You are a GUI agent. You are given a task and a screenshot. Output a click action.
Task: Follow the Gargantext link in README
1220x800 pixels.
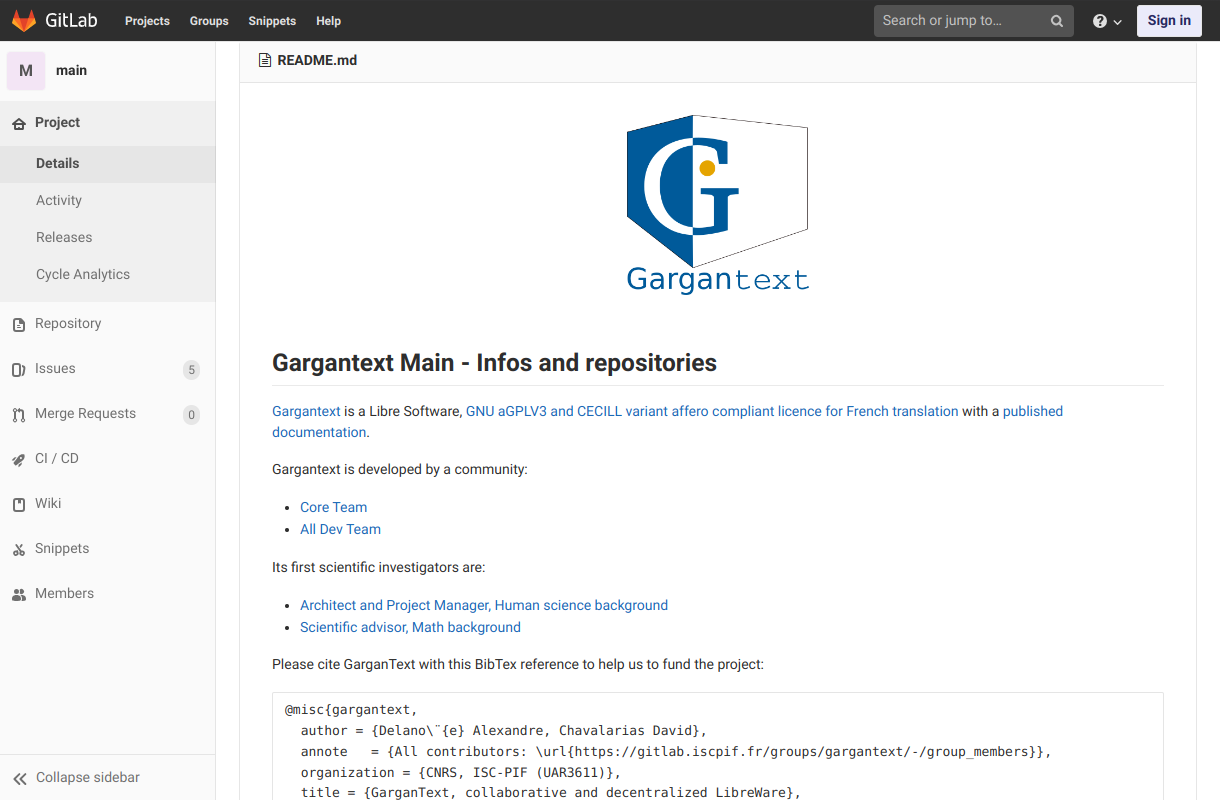coord(306,411)
